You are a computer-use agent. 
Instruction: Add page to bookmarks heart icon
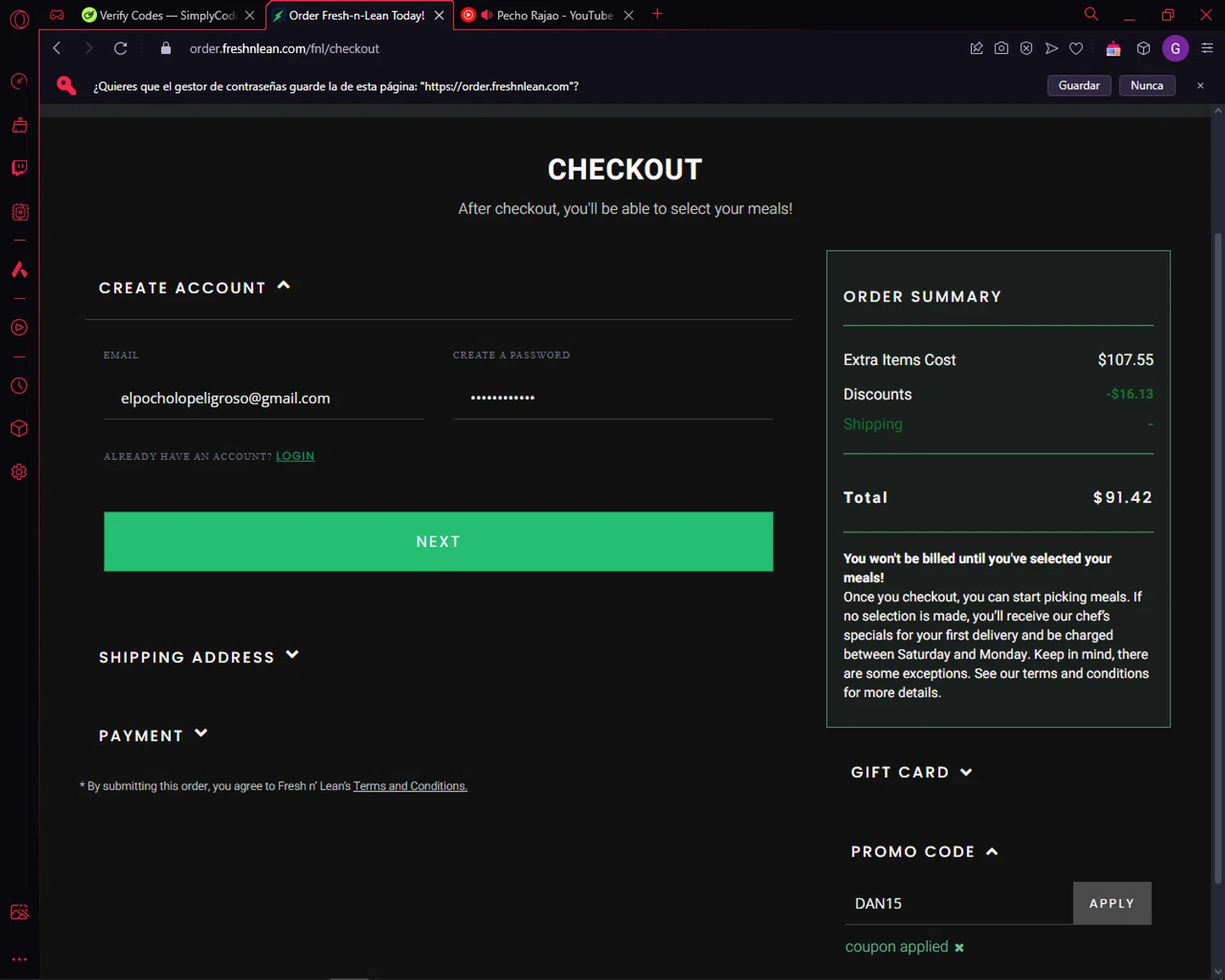click(x=1076, y=48)
